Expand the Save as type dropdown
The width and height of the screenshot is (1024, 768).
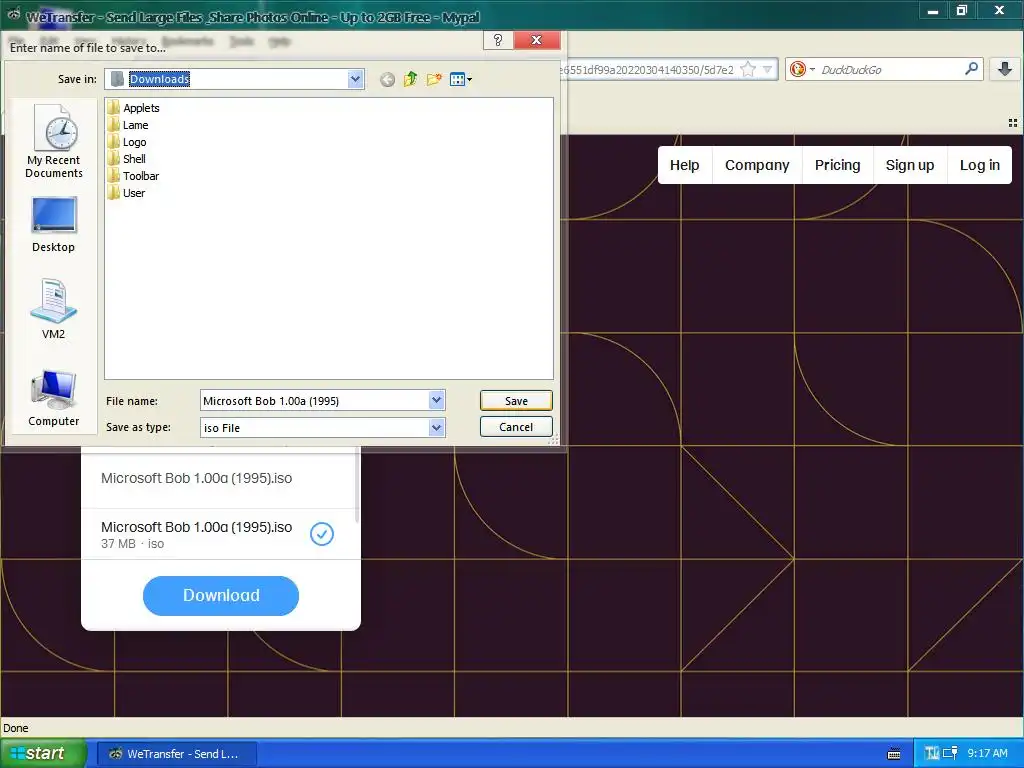[437, 428]
